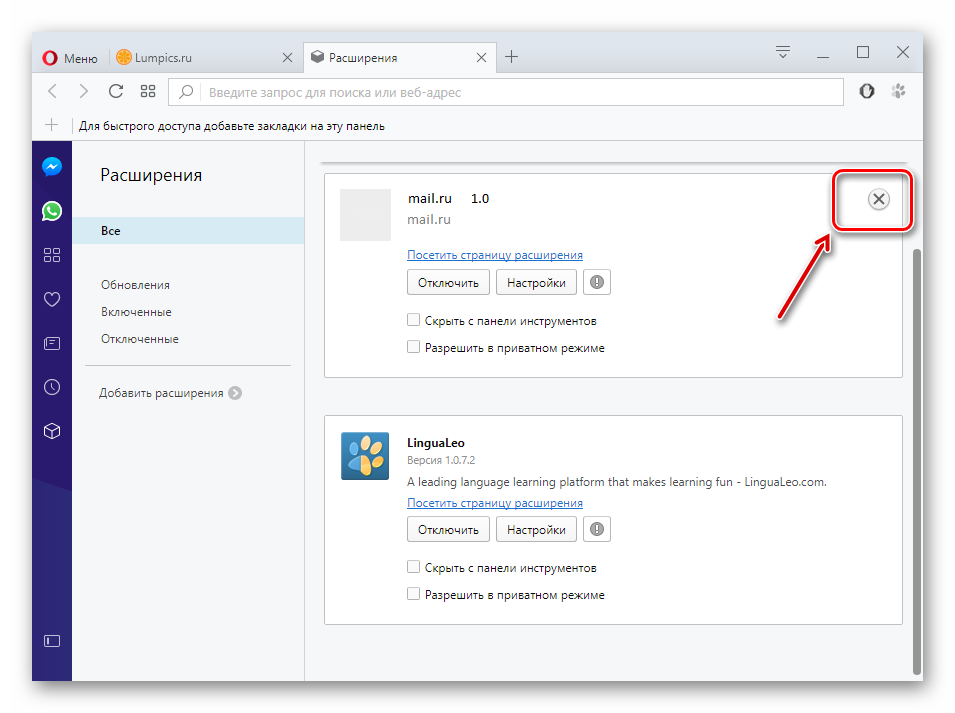Open Настройки for the mail.ru extension
955x713 pixels.
tap(536, 283)
